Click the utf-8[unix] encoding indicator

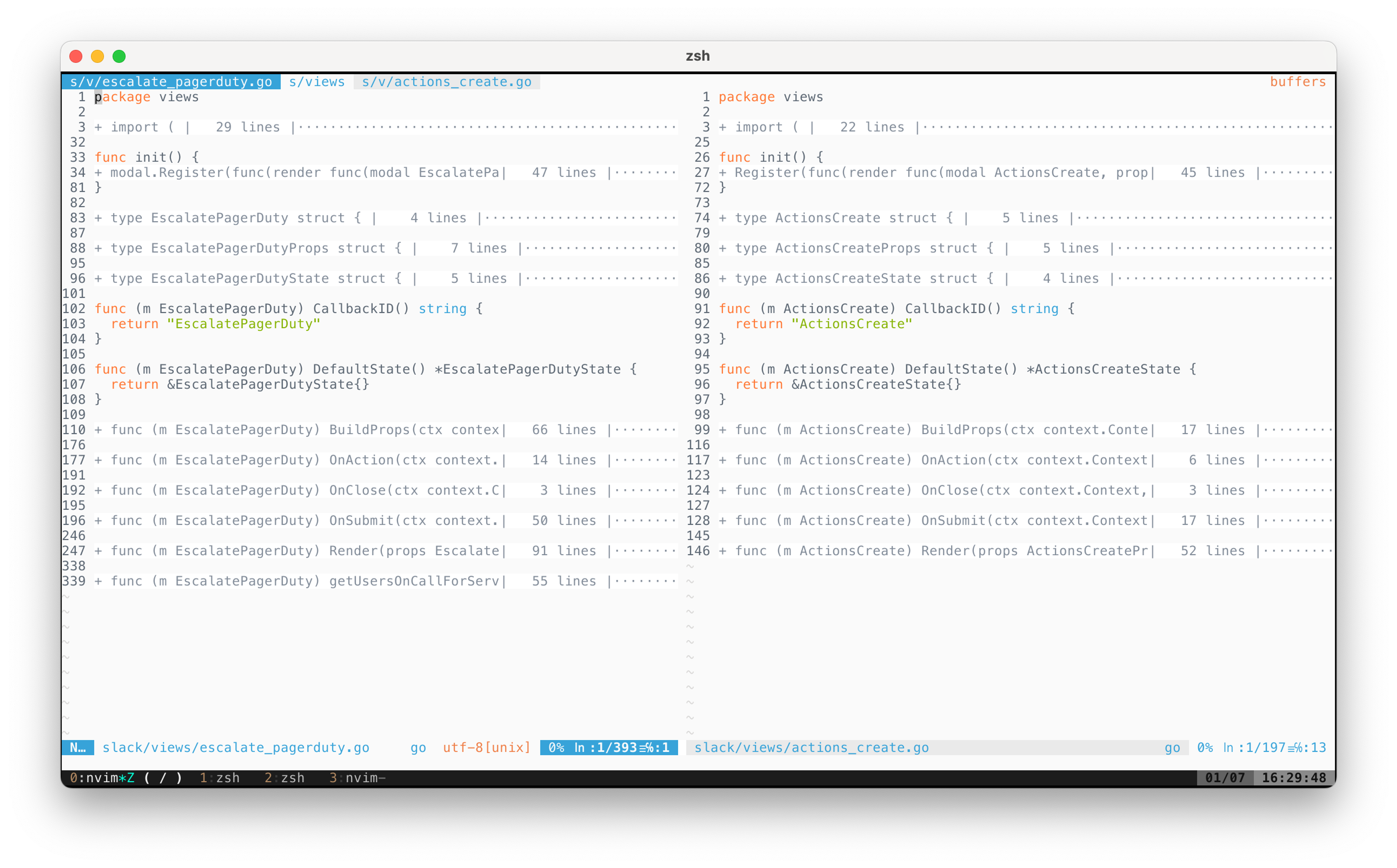[x=486, y=747]
